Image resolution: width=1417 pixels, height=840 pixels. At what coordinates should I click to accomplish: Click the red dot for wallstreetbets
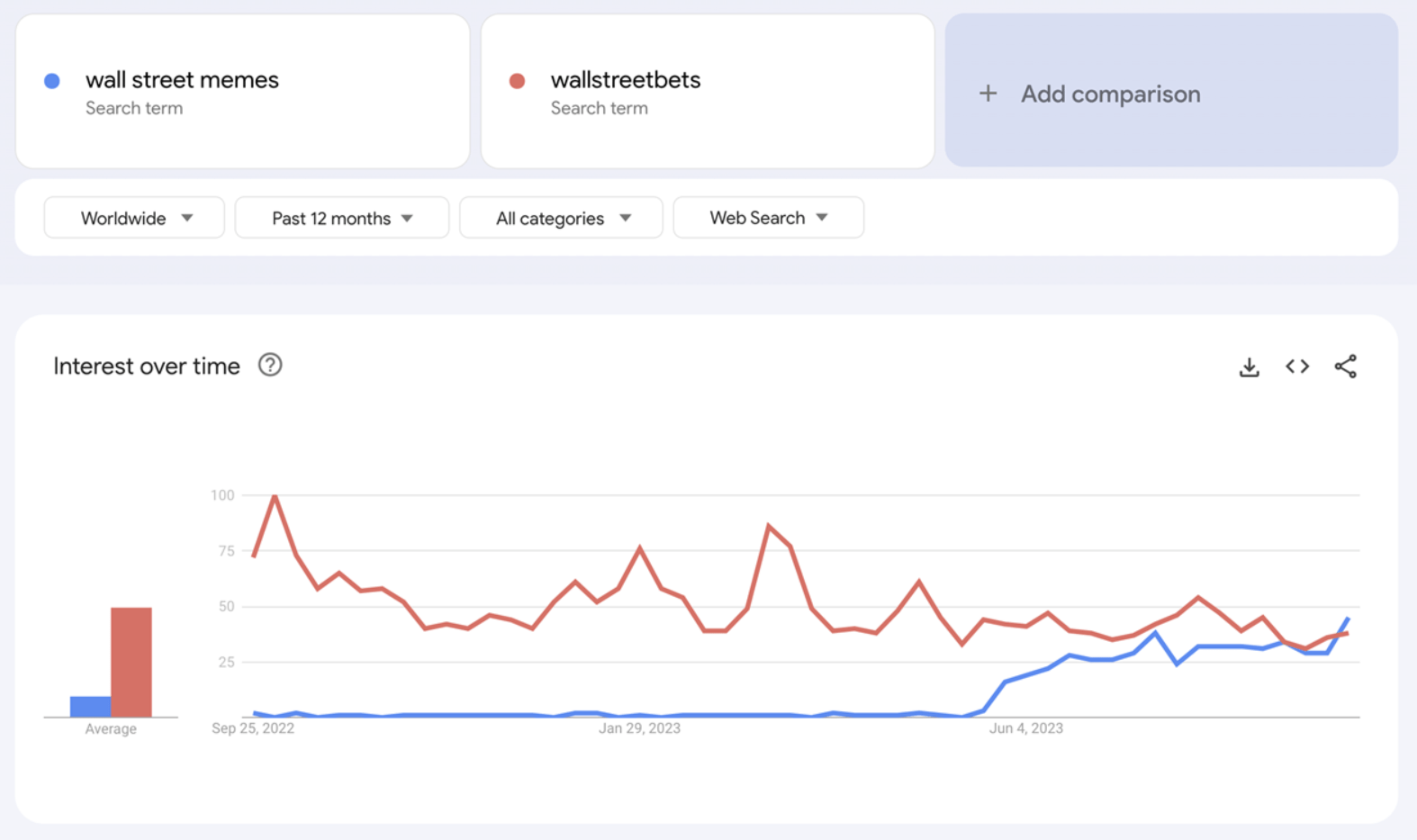(x=517, y=81)
